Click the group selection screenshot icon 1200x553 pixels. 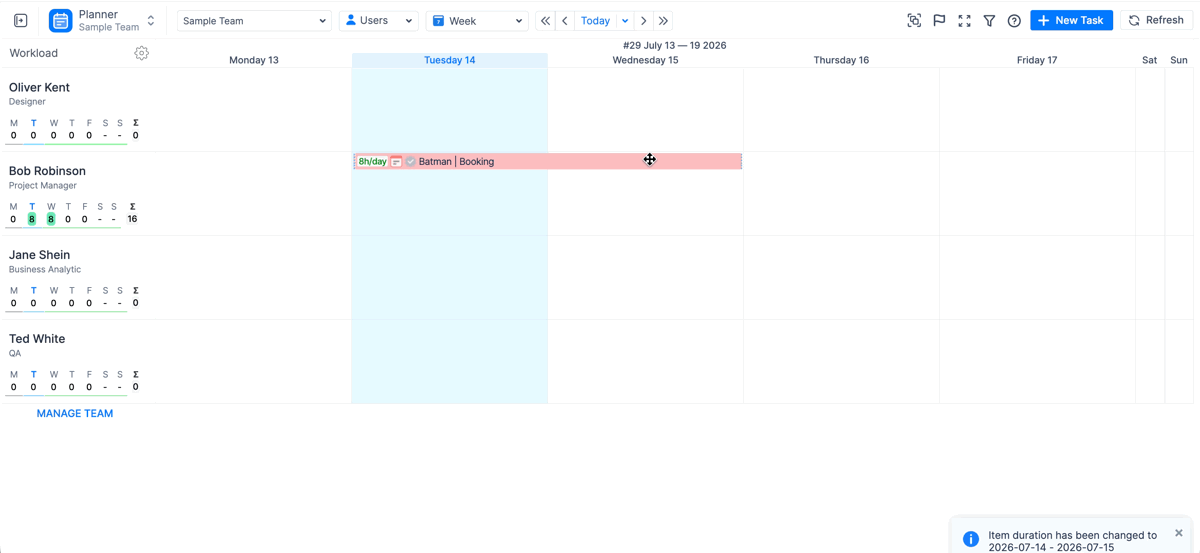[x=914, y=21]
